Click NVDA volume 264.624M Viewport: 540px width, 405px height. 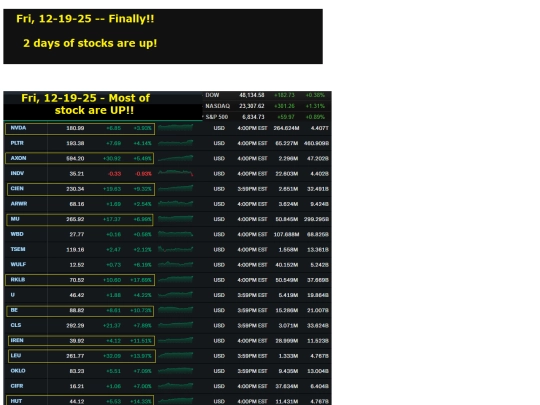[286, 128]
